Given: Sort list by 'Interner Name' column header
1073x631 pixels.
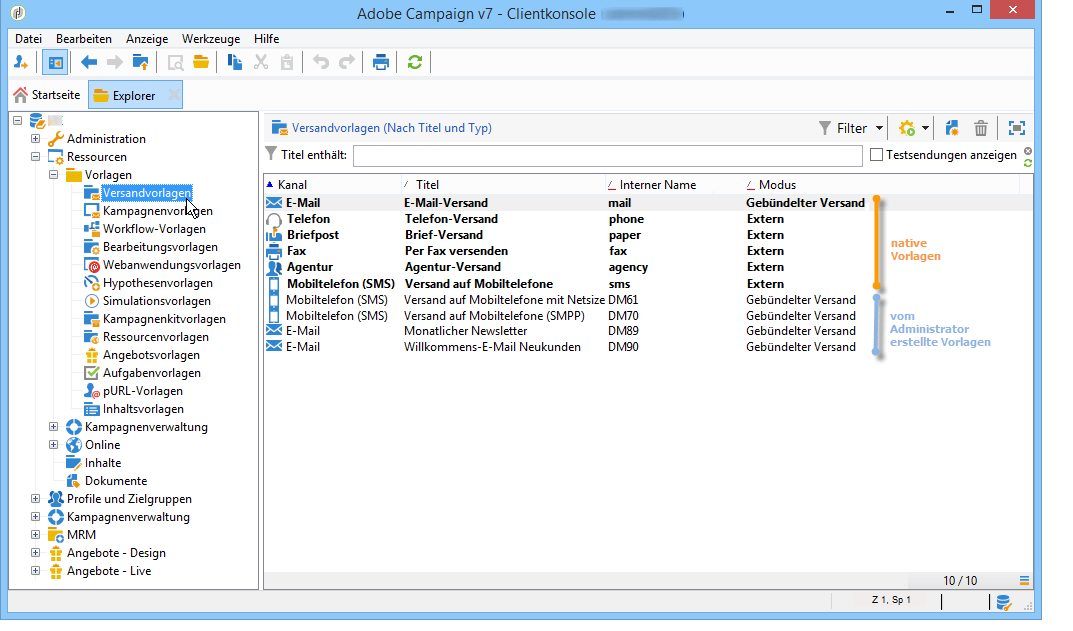Looking at the screenshot, I should (x=657, y=185).
